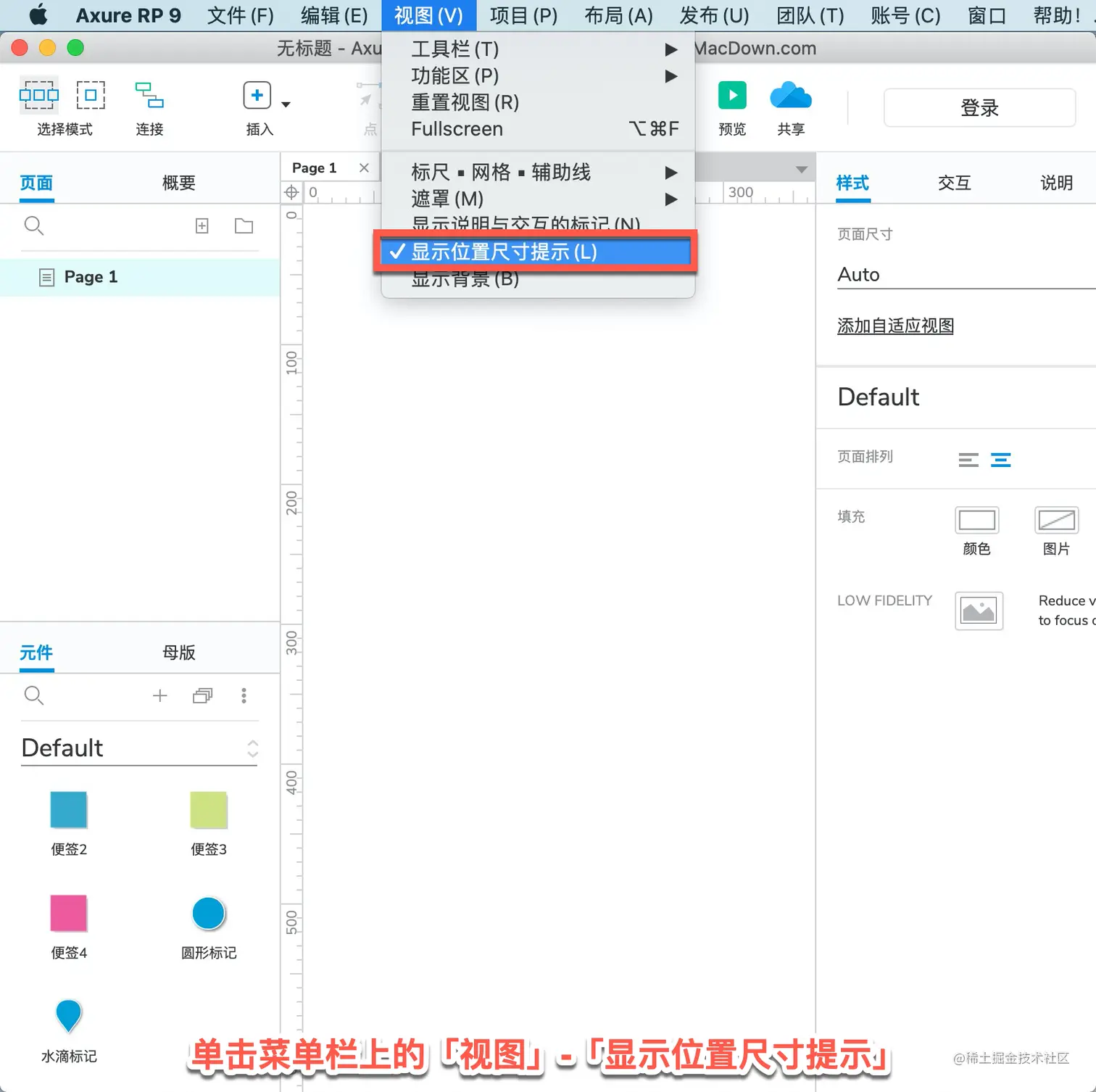Click the ruler origin crosshair icon
The image size is (1096, 1092).
pos(291,192)
